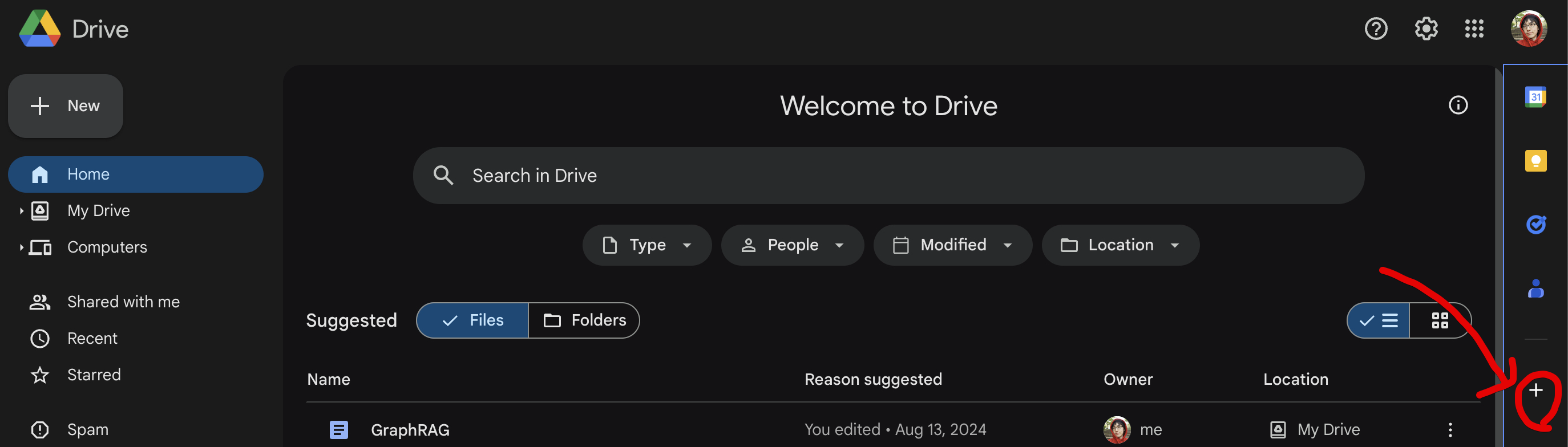Select the Files suggested toggle

[x=472, y=320]
